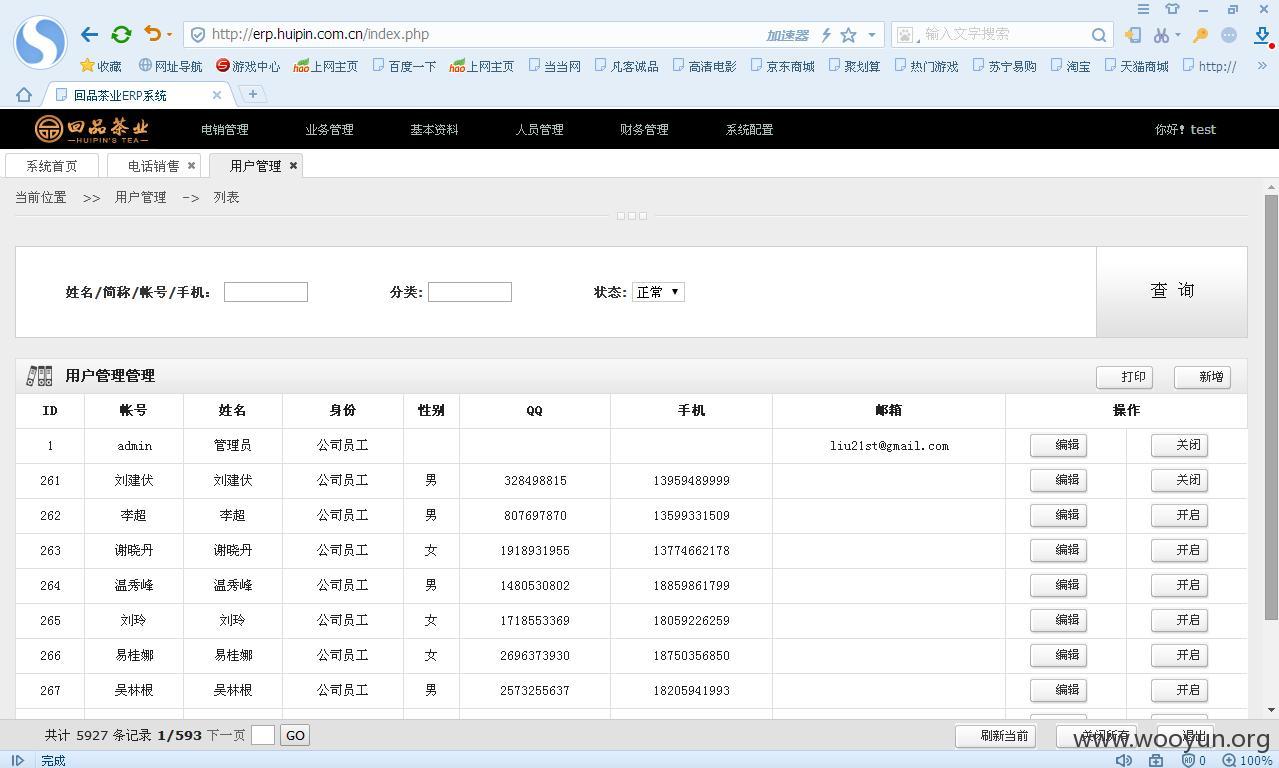Viewport: 1279px width, 768px height.
Task: Click the vertical scrollbar thumb
Action: 1272,407
